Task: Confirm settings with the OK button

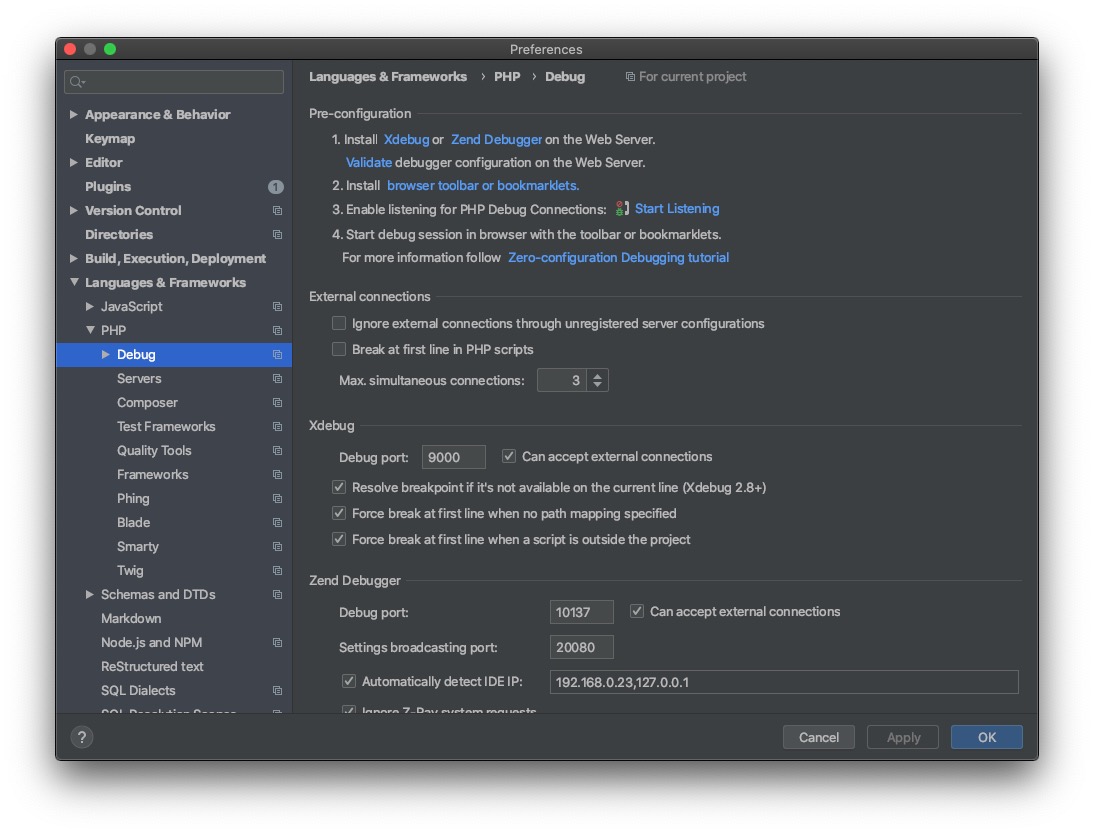Action: (987, 737)
